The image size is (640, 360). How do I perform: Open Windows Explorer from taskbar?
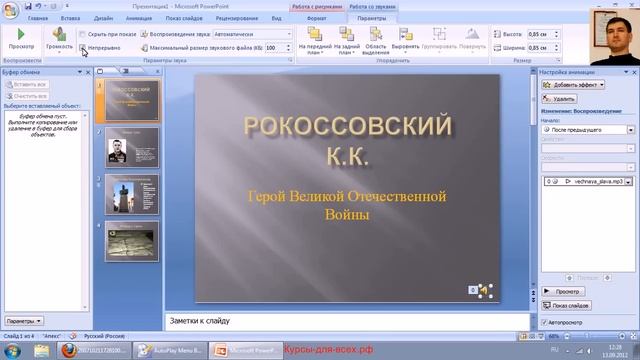point(41,351)
